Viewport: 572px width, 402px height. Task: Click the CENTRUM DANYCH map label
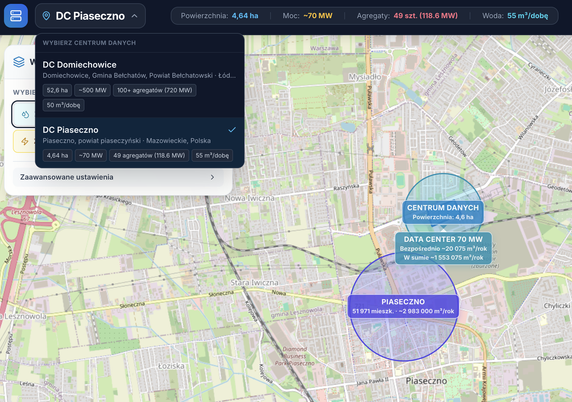click(443, 212)
